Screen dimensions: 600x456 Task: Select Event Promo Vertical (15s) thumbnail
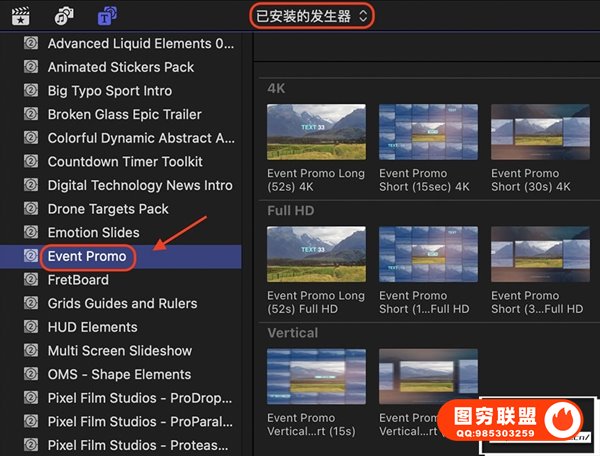pyautogui.click(x=316, y=376)
